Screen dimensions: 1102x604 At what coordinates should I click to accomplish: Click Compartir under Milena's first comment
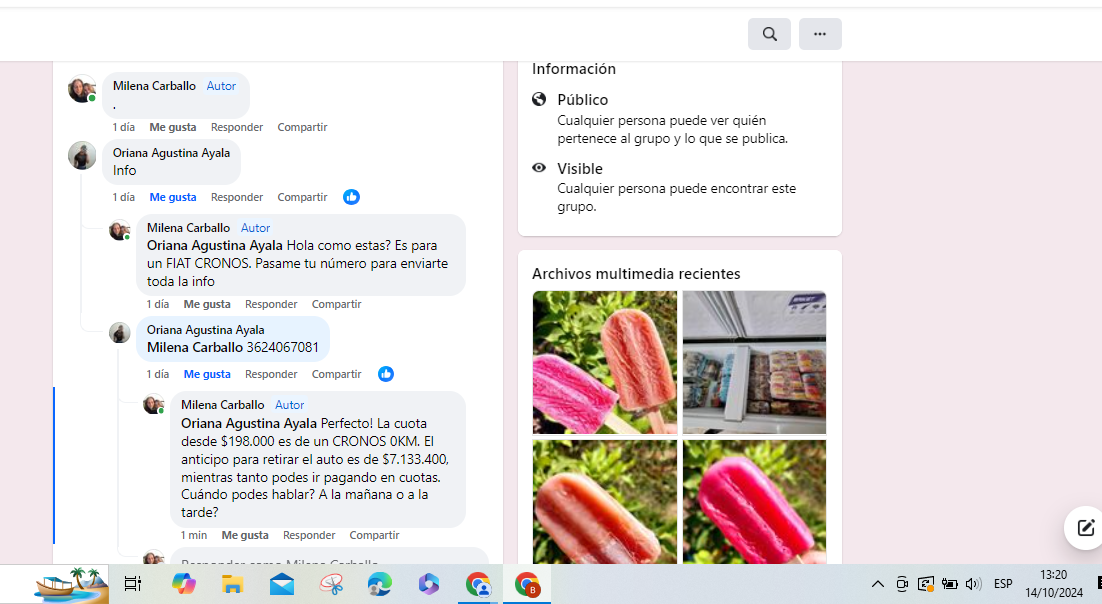[302, 127]
